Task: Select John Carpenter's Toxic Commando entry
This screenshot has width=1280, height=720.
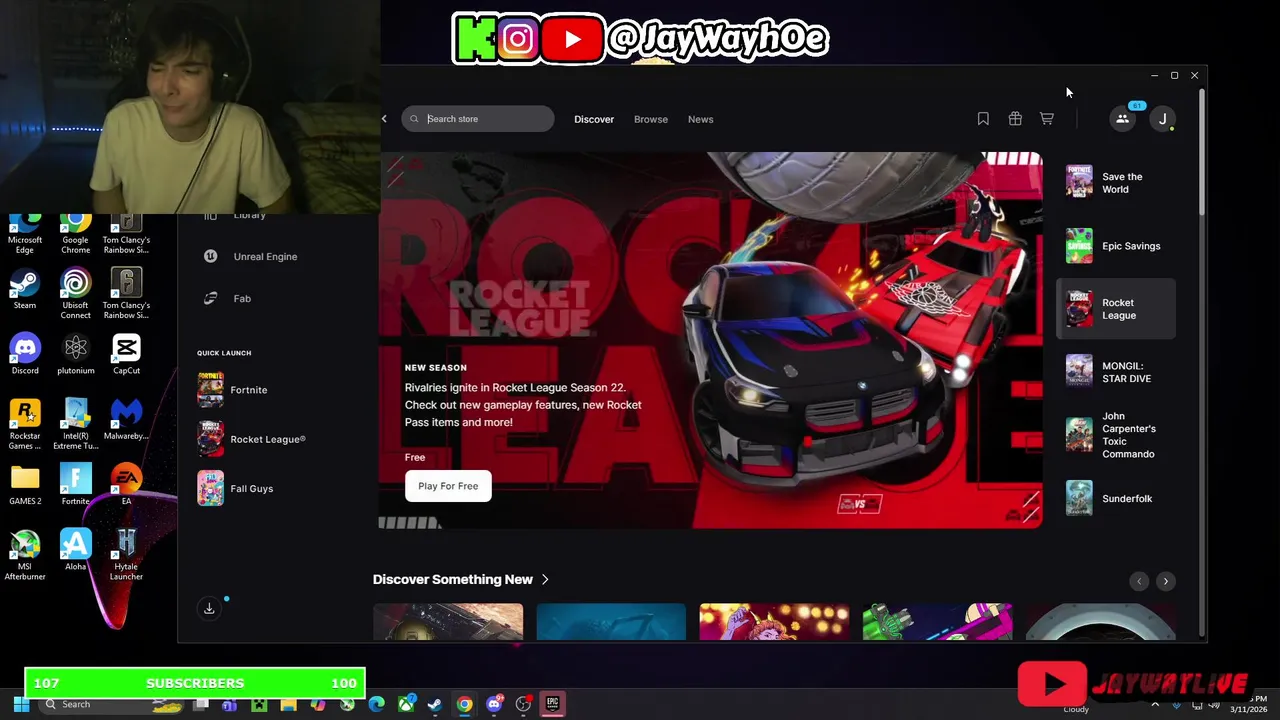Action: [1116, 435]
